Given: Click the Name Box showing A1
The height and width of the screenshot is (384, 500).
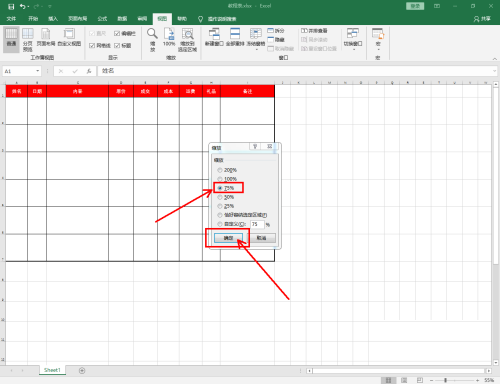Looking at the screenshot, I should tap(19, 71).
